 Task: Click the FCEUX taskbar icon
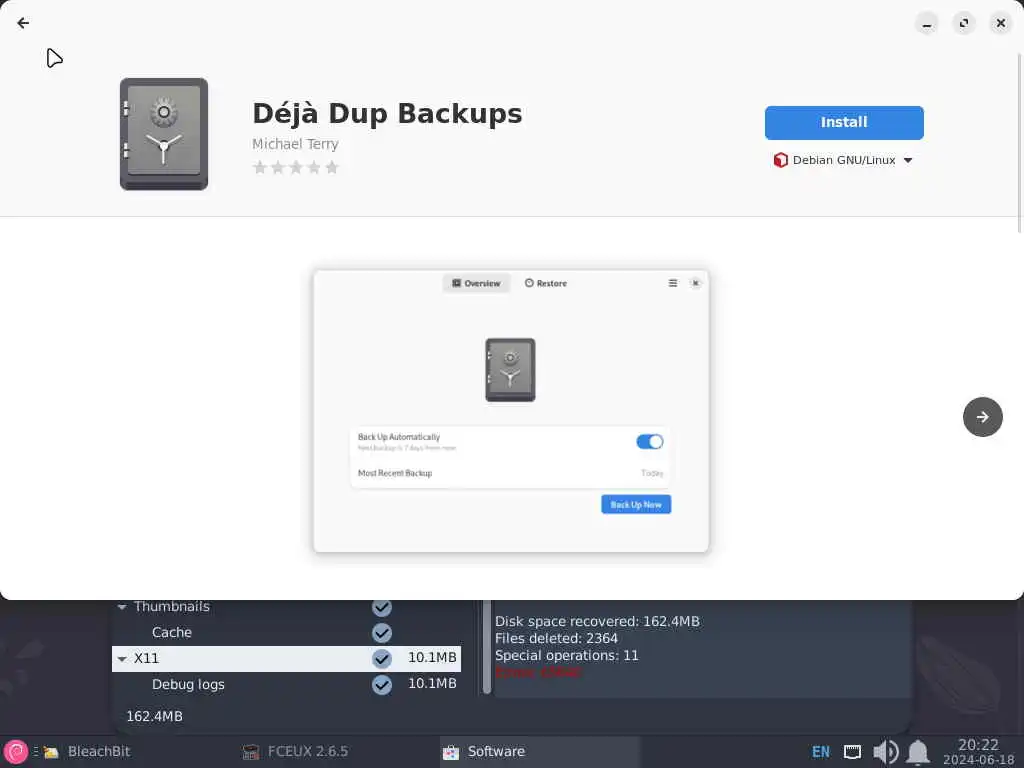tap(251, 752)
